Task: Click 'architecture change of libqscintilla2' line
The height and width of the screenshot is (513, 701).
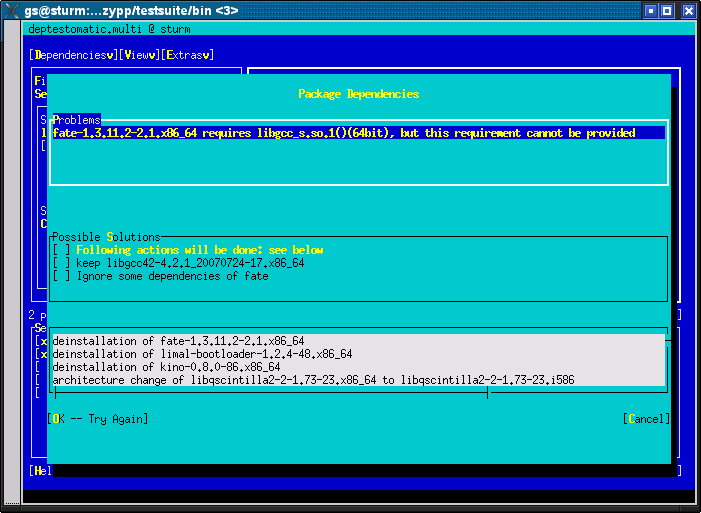Action: (x=359, y=380)
